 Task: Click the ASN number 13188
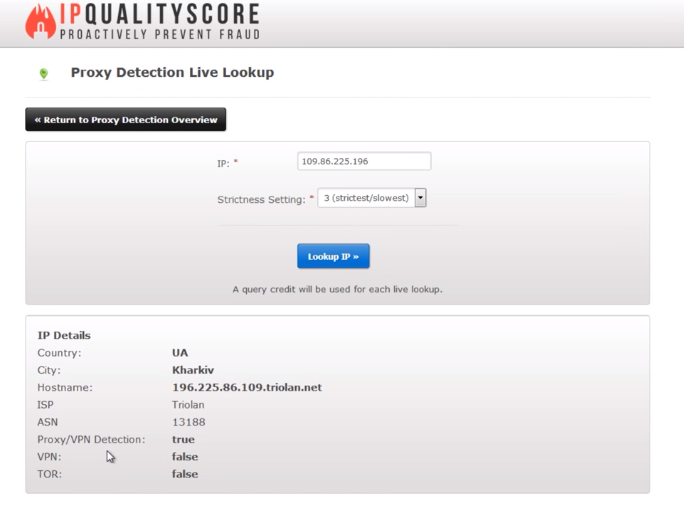188,422
